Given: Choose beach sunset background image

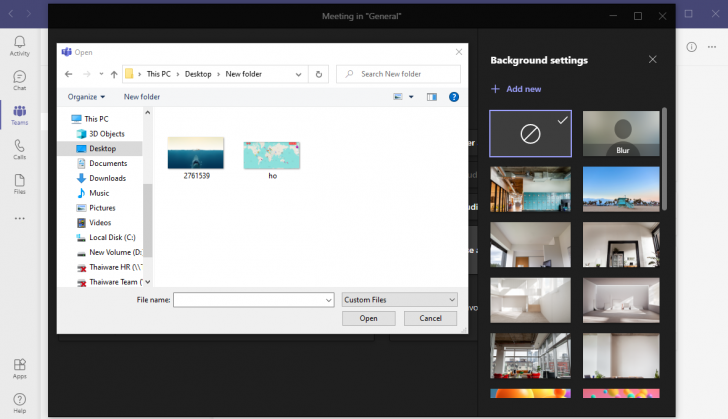Looking at the screenshot, I should (x=621, y=189).
